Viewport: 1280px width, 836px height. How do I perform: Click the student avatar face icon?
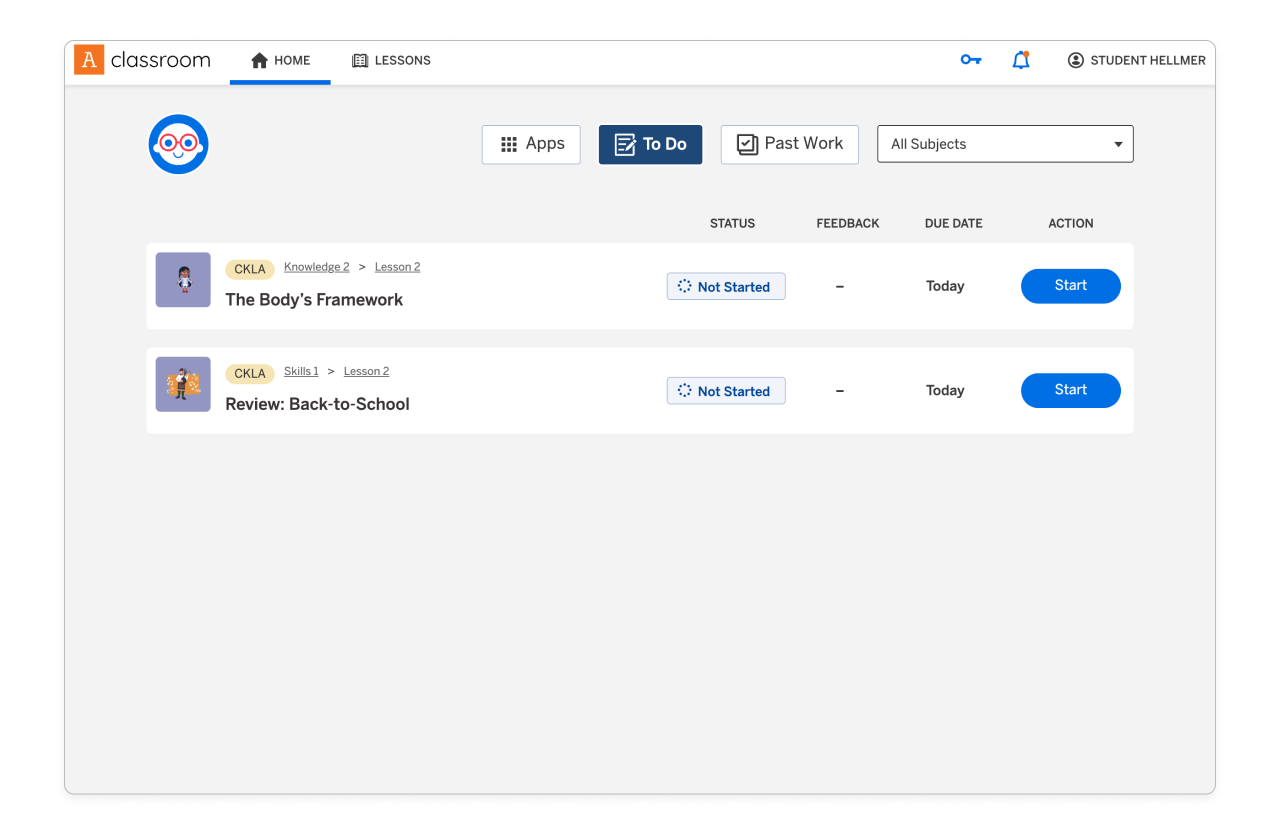pos(178,144)
